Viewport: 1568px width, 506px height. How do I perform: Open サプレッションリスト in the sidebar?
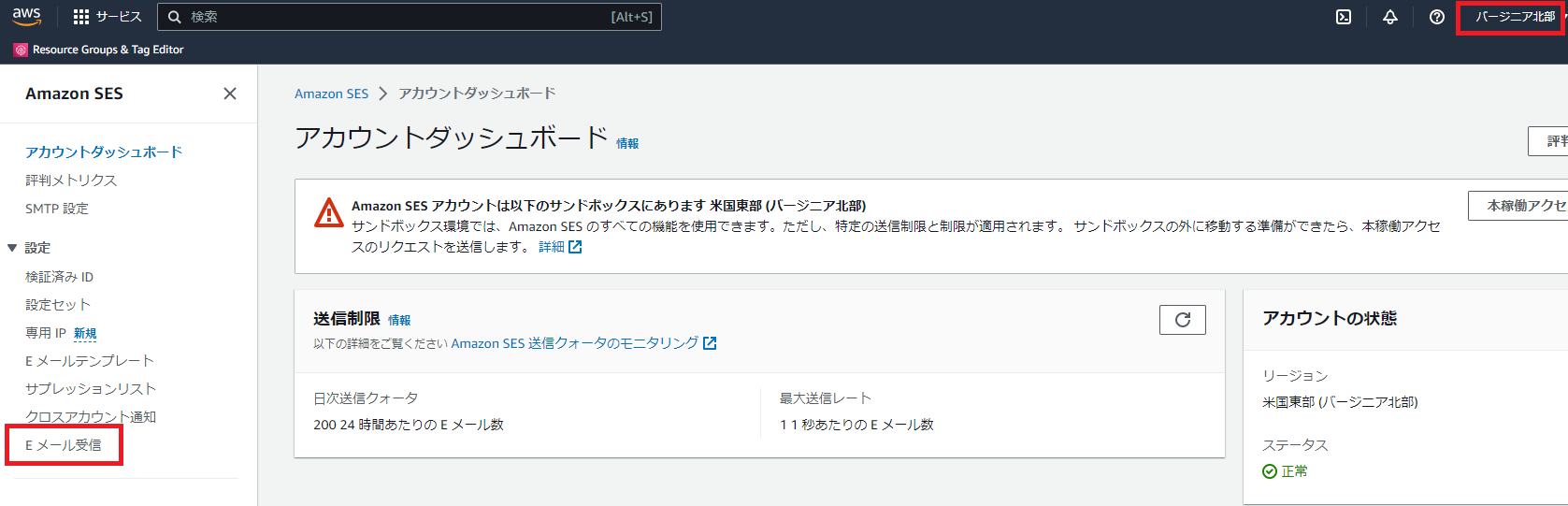pos(91,389)
